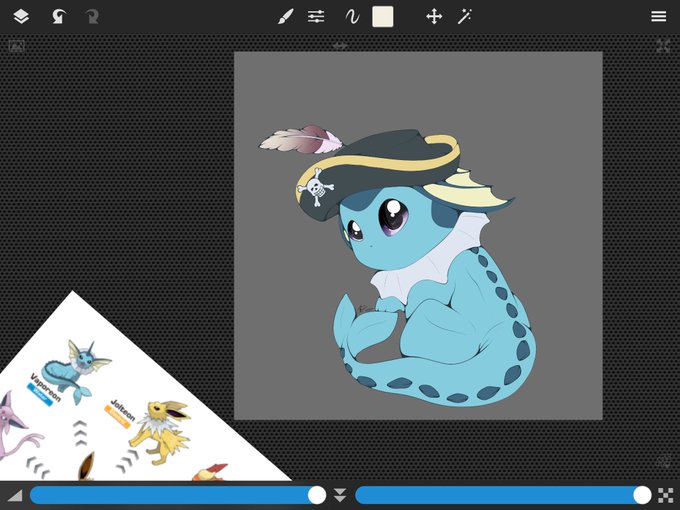Undo the last stroke

tap(58, 17)
